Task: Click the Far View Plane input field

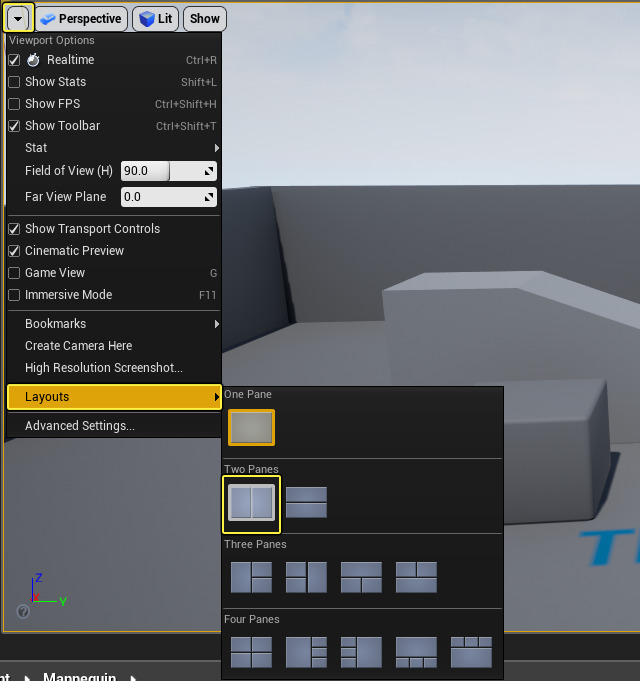Action: click(169, 197)
